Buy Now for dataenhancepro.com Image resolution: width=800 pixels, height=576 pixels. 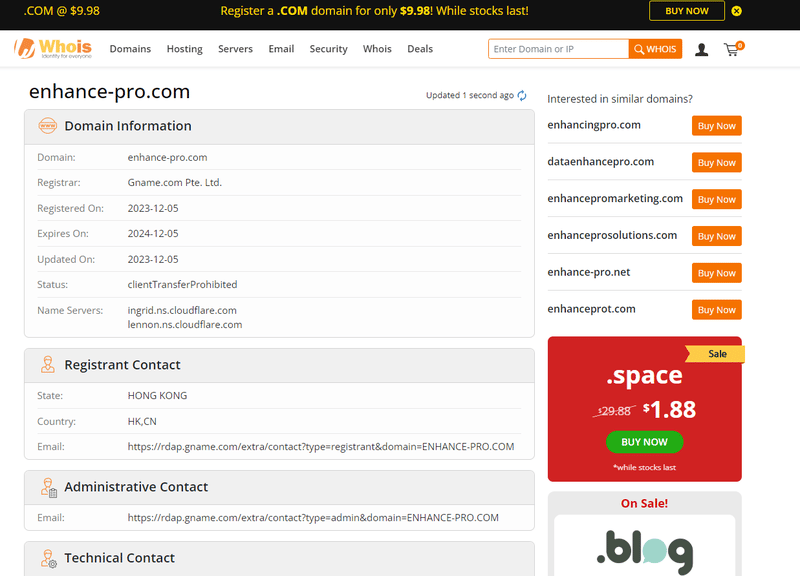click(x=716, y=163)
